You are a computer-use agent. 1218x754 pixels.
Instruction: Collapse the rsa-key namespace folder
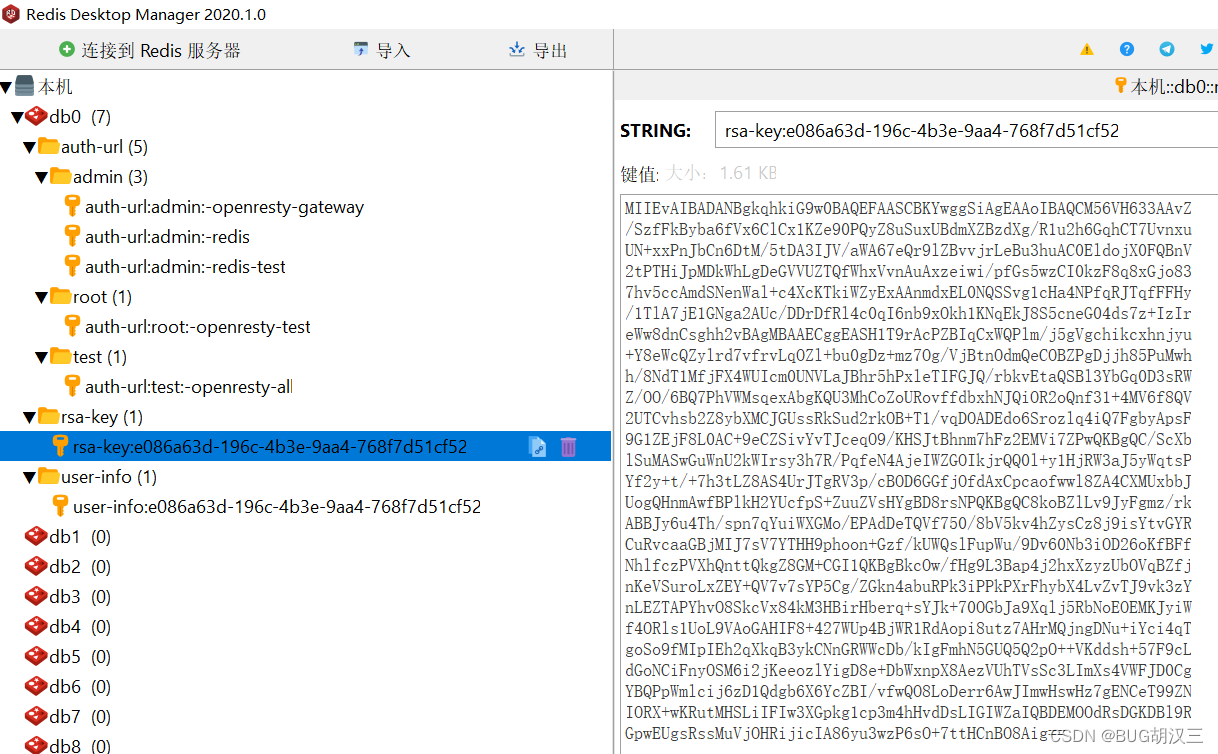pyautogui.click(x=29, y=417)
